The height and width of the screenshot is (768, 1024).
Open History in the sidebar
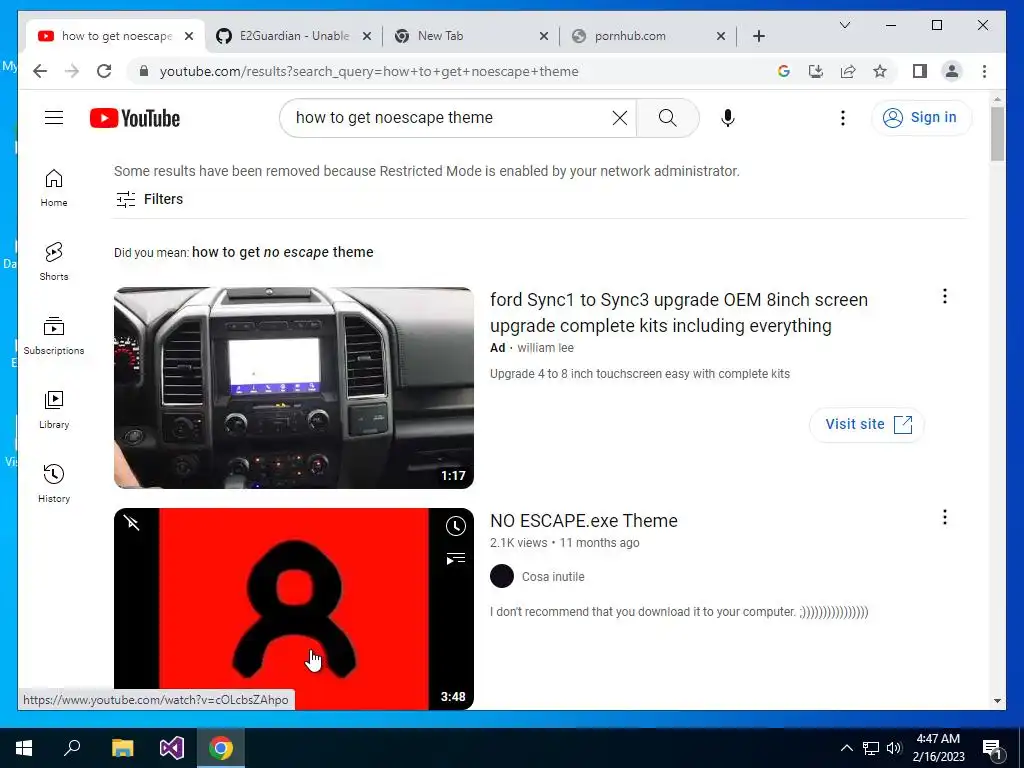pos(54,483)
